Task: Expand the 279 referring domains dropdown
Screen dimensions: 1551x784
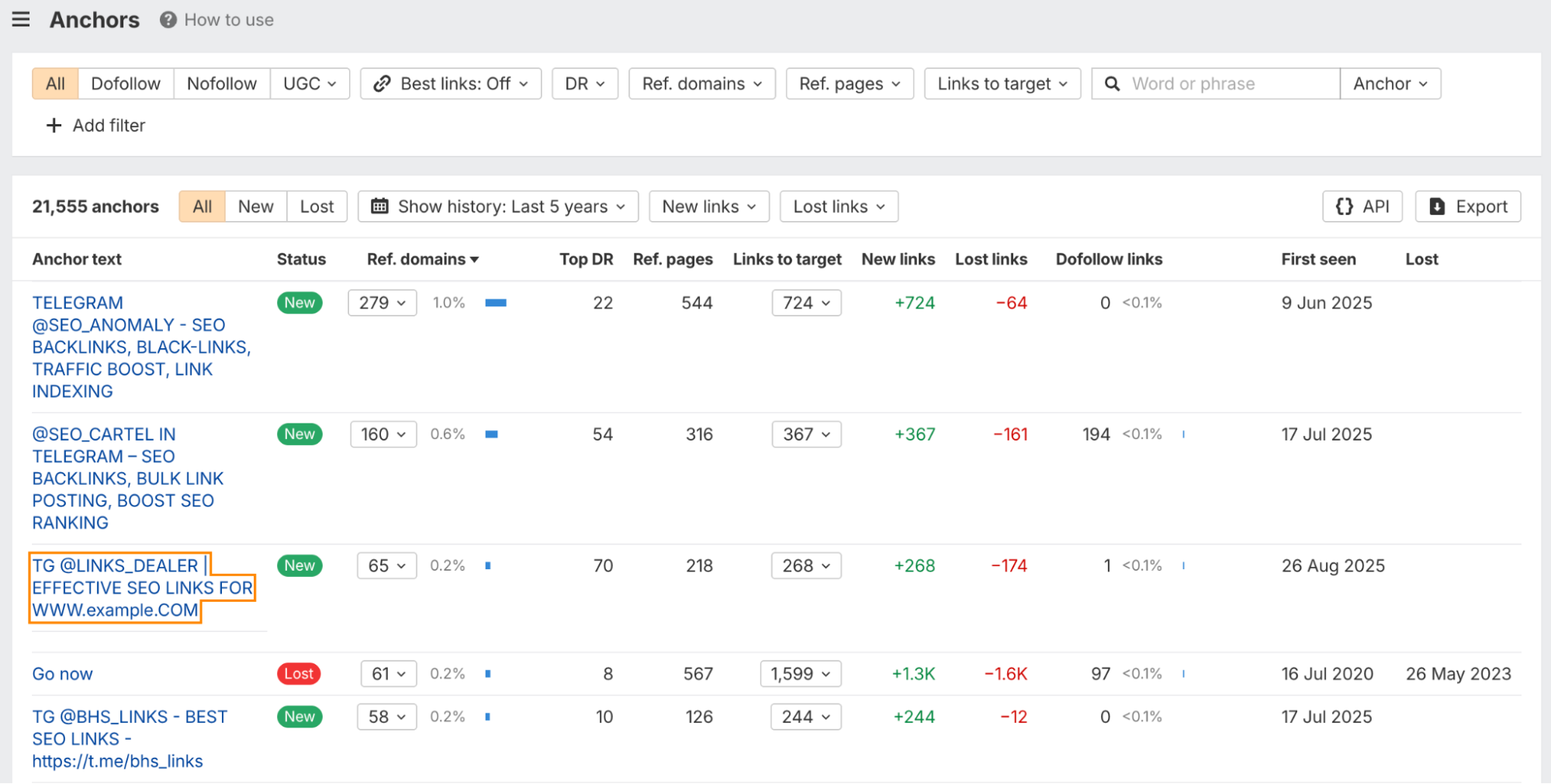Action: click(x=383, y=302)
